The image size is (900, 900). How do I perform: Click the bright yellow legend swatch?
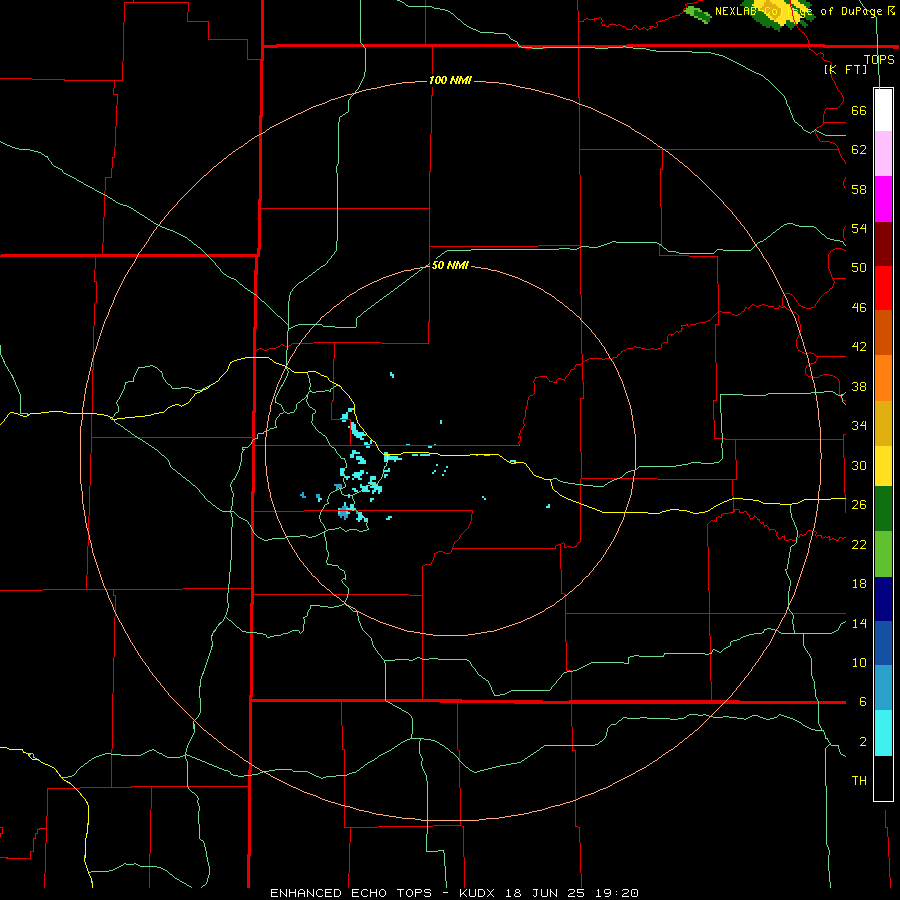click(x=883, y=466)
